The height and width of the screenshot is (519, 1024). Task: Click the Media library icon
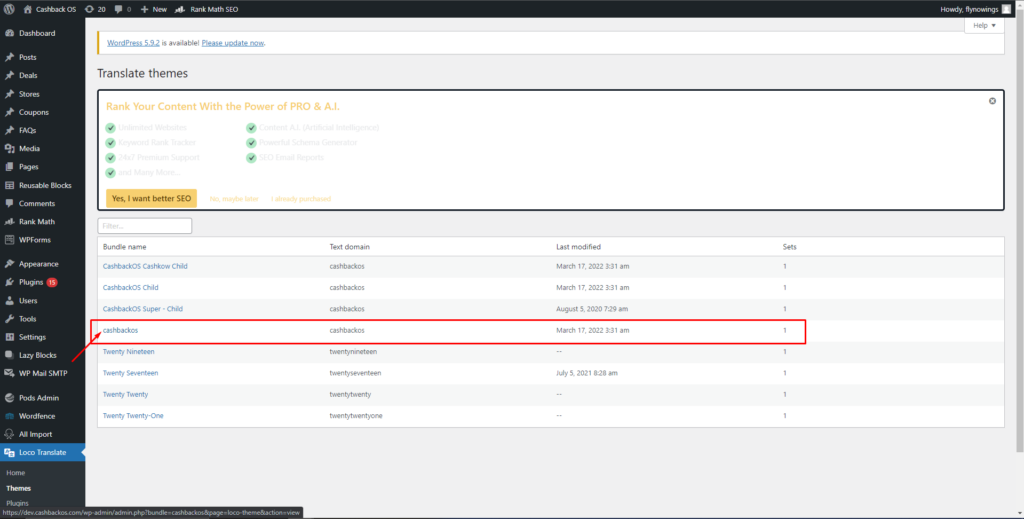(x=9, y=149)
